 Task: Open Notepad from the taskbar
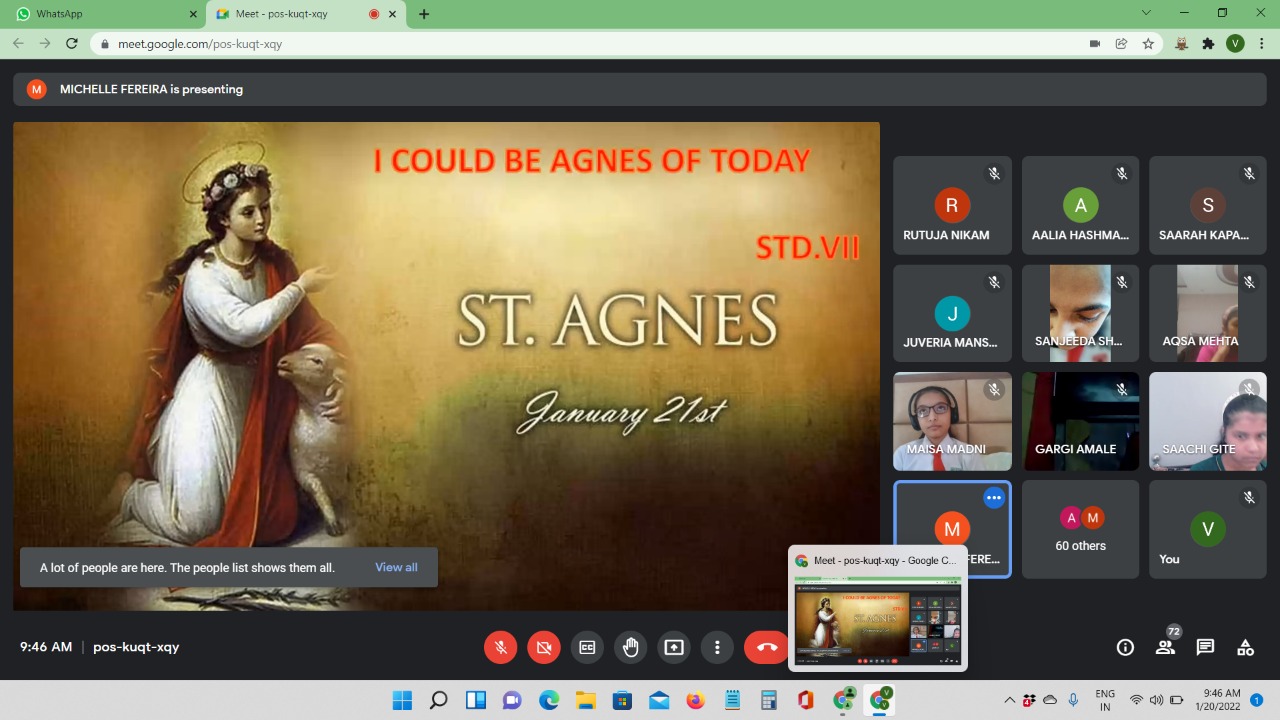732,700
